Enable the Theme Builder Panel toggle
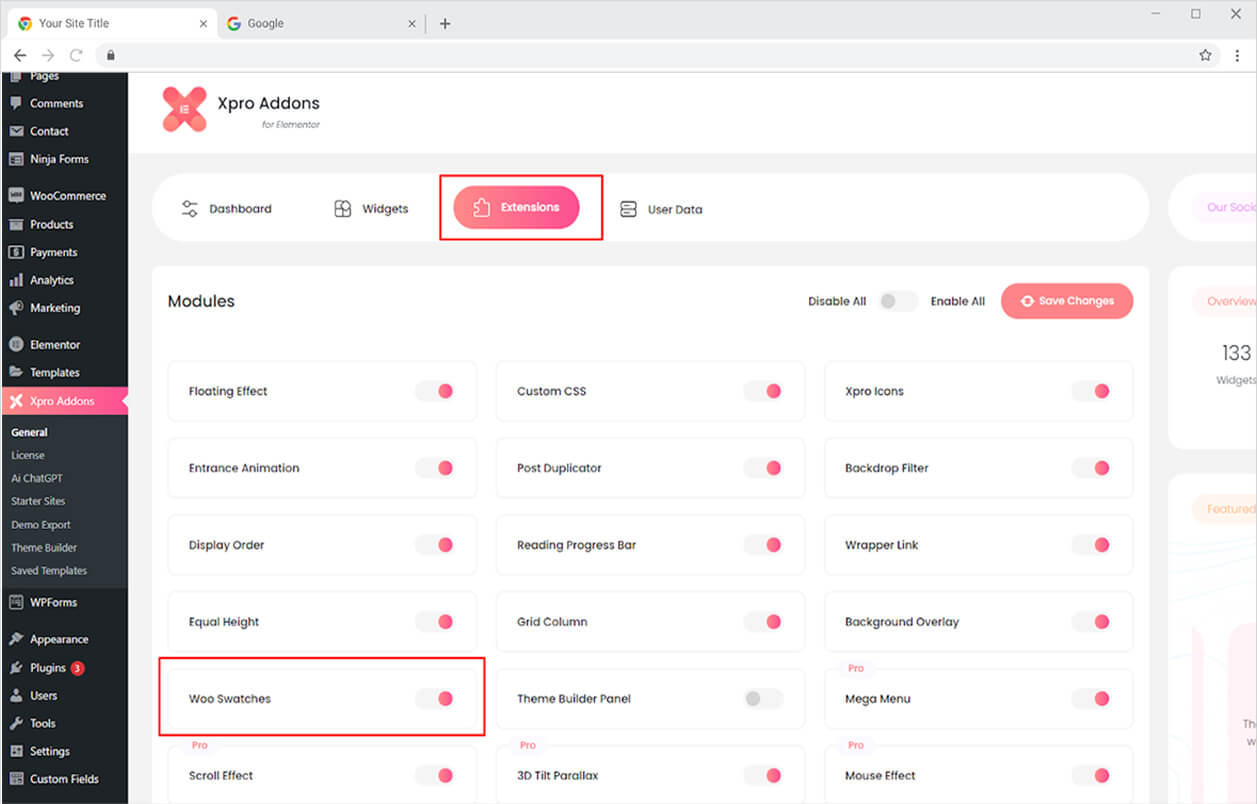 click(763, 698)
